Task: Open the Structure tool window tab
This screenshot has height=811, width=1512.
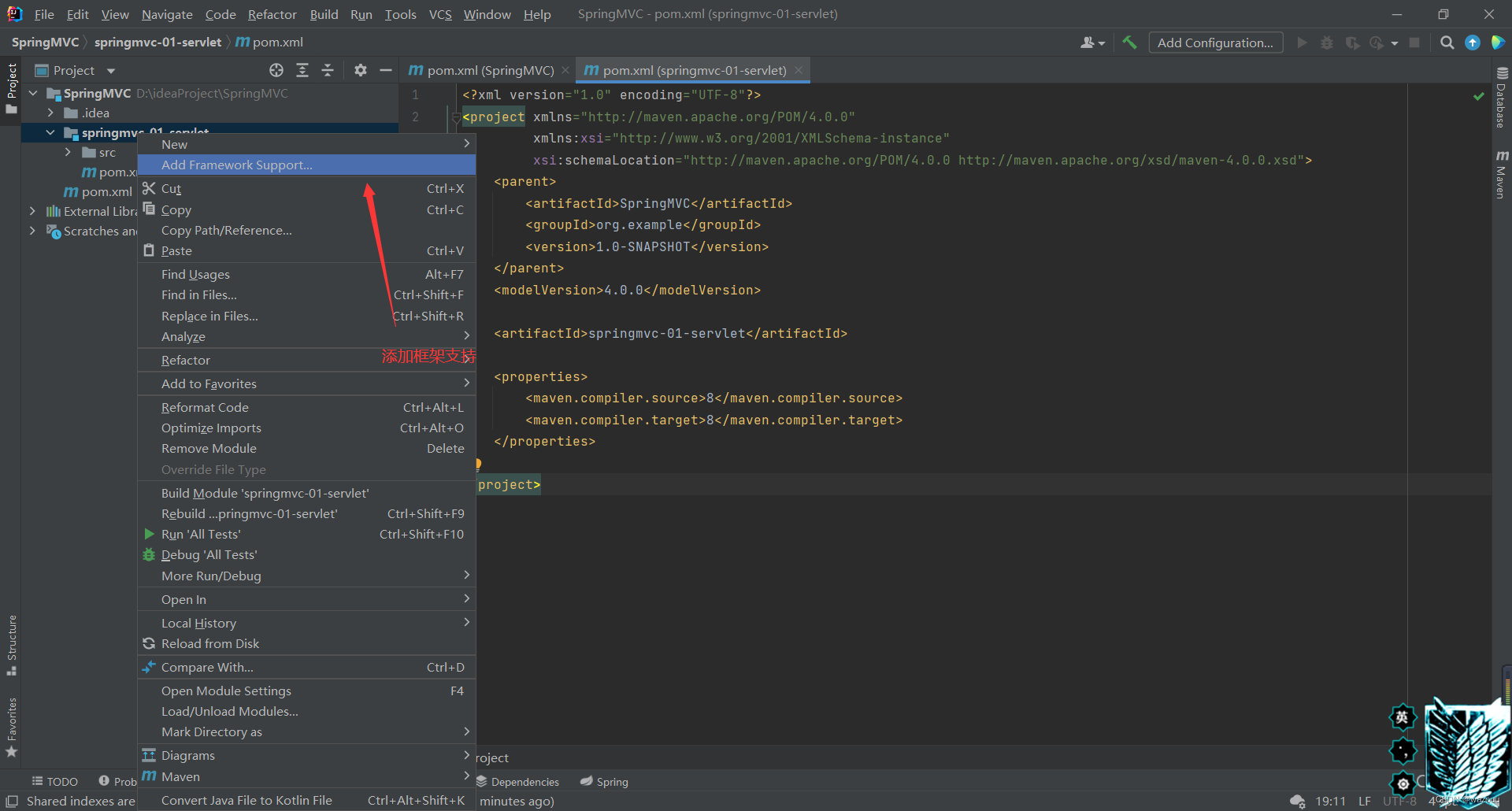Action: (11, 645)
